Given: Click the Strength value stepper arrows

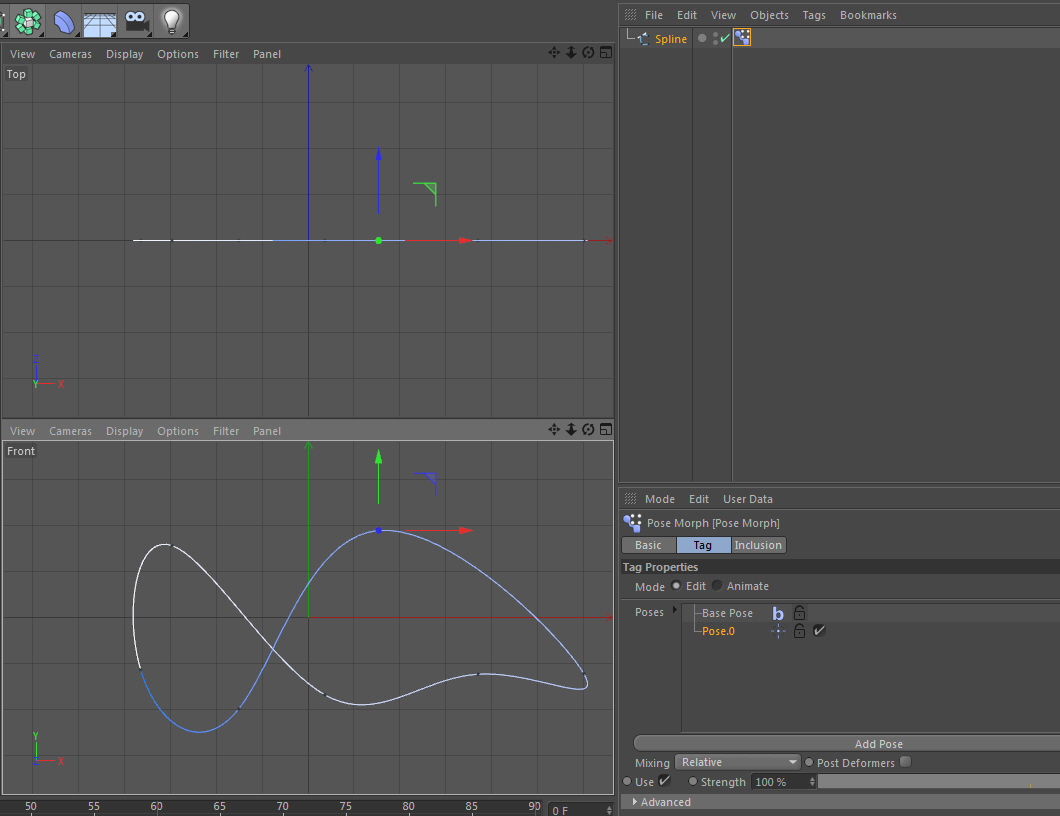Looking at the screenshot, I should point(812,782).
